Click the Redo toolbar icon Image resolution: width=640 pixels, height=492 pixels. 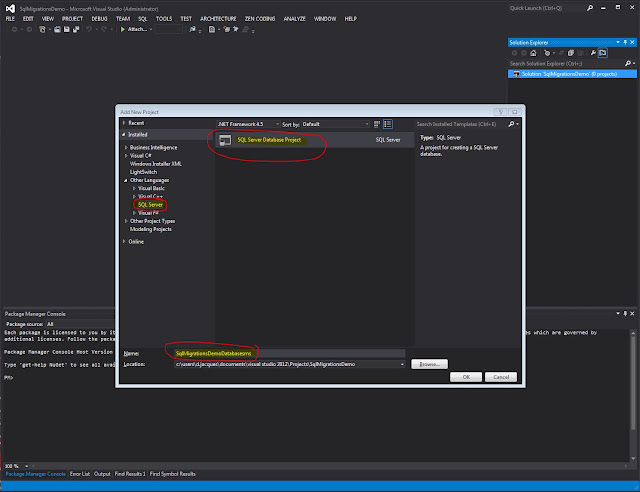pos(104,29)
